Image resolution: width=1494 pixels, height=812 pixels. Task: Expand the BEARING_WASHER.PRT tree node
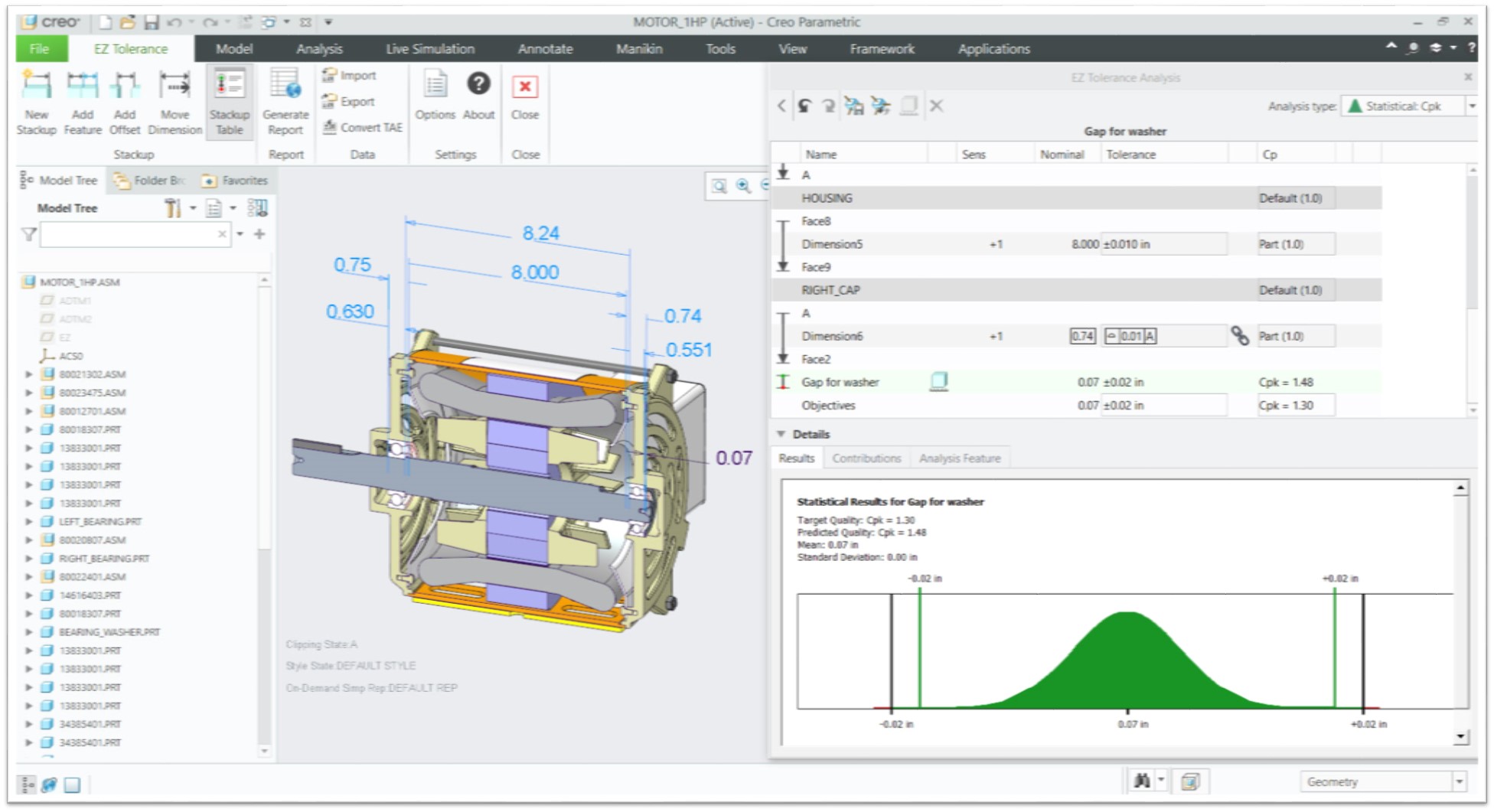[x=29, y=632]
